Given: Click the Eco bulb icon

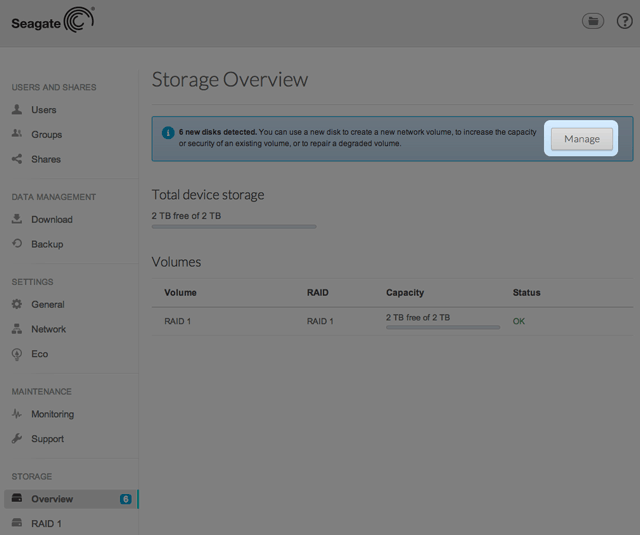Looking at the screenshot, I should pyautogui.click(x=17, y=354).
